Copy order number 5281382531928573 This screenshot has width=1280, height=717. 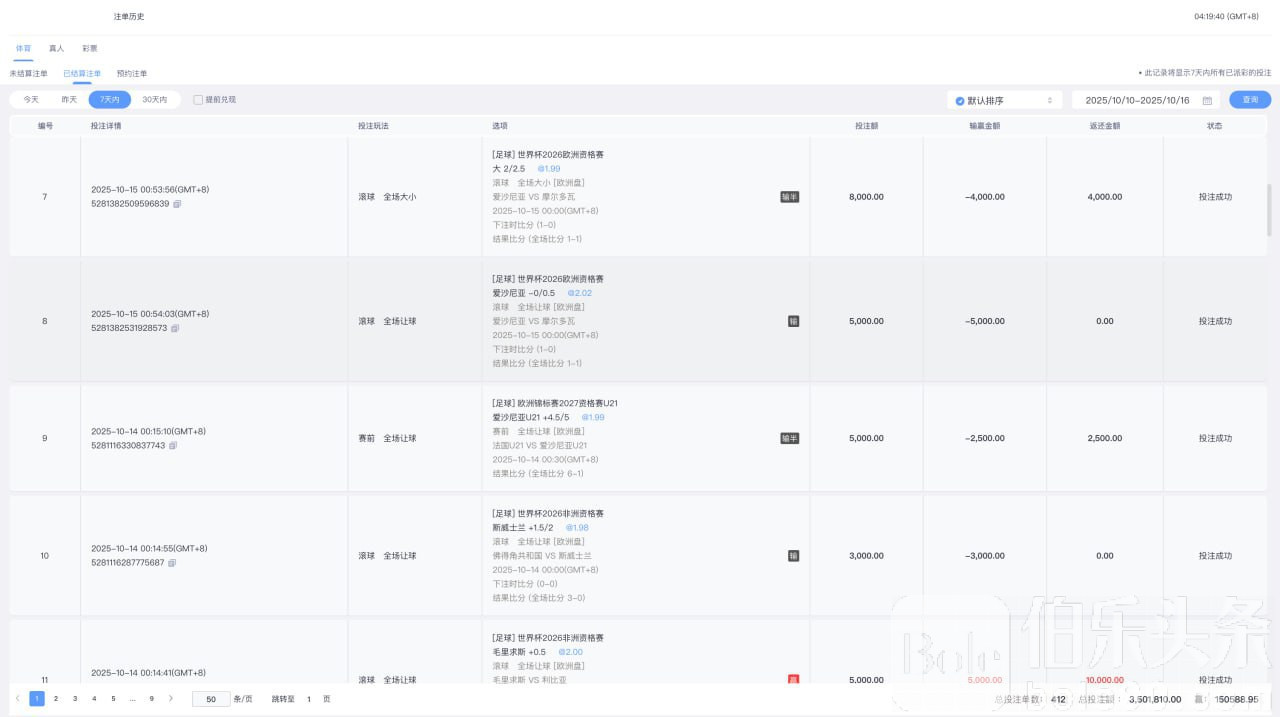pyautogui.click(x=175, y=328)
